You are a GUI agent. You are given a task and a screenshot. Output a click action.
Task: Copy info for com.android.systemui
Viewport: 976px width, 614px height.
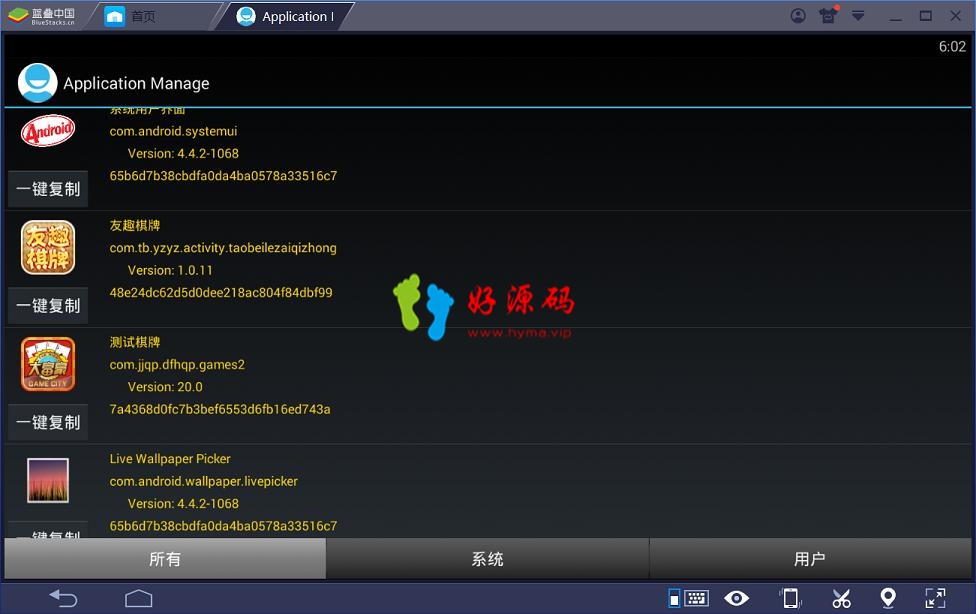48,189
